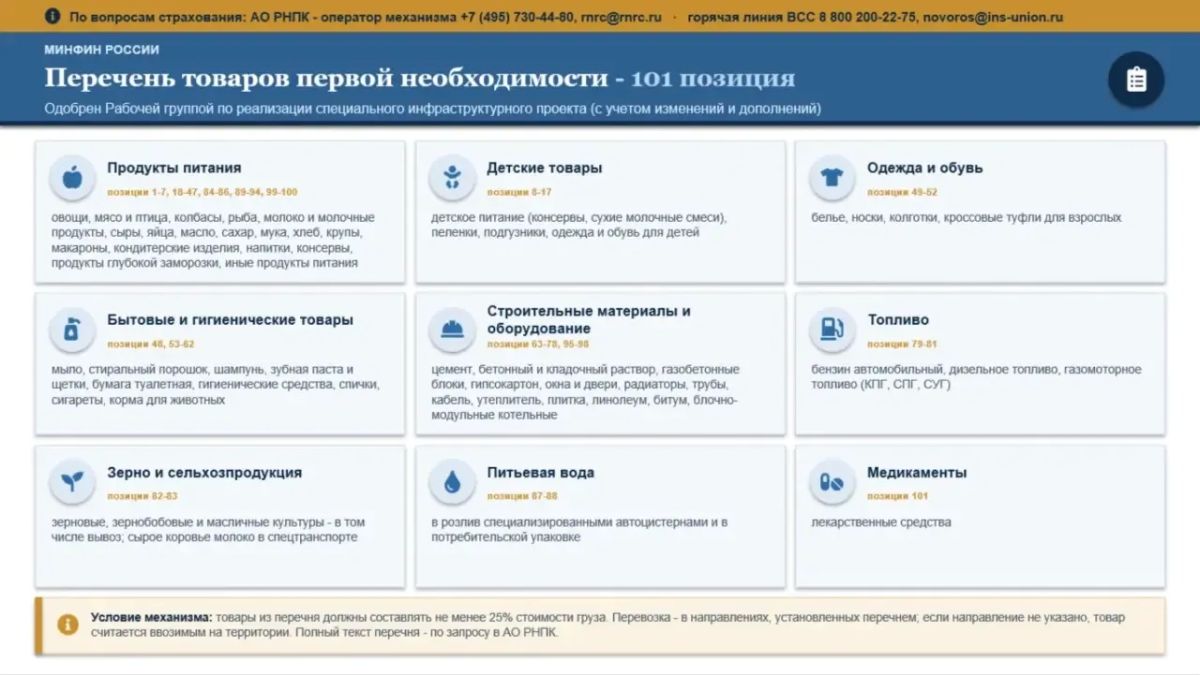The width and height of the screenshot is (1200, 675).
Task: Open Бытовые и гигиенические товары heading
Action: coord(230,320)
